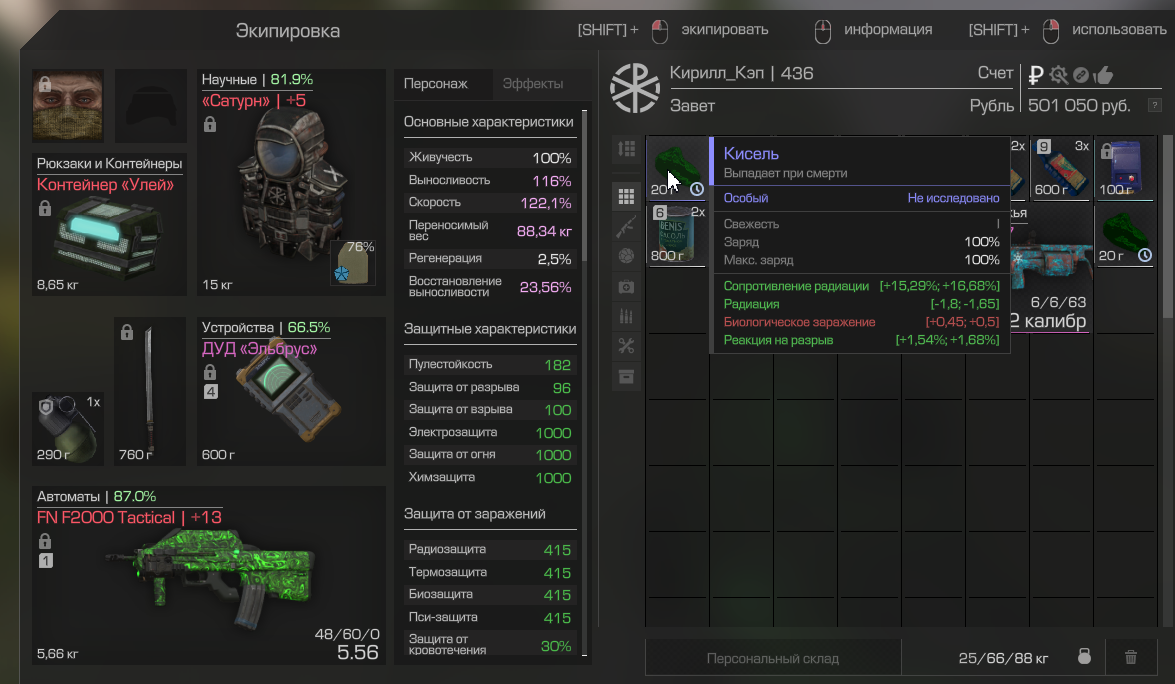Screen dimensions: 1175x684
Task: Click the Контейнер «Улей» container slot
Action: (x=109, y=224)
